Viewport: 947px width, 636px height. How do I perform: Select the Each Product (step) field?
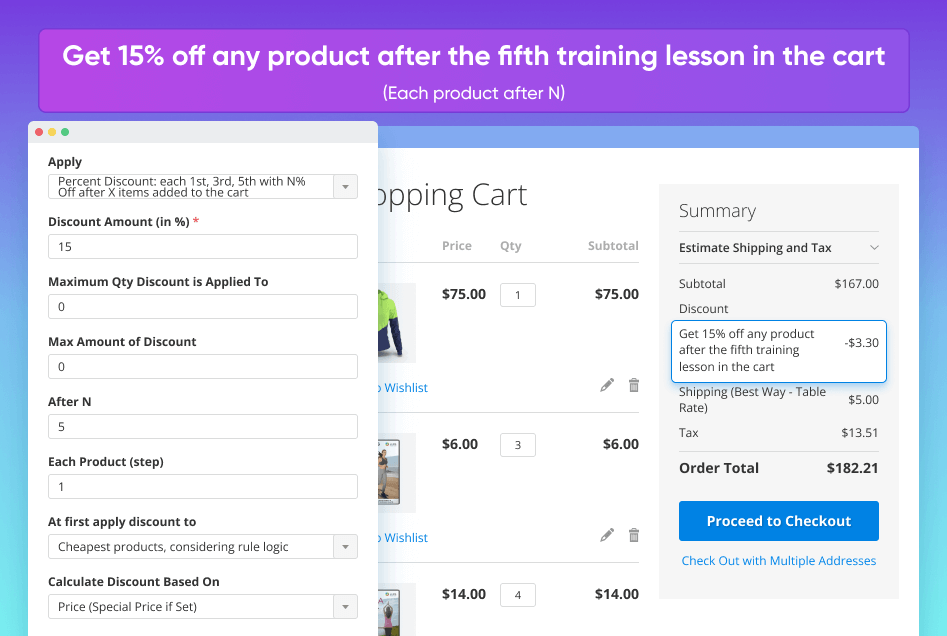coord(202,487)
